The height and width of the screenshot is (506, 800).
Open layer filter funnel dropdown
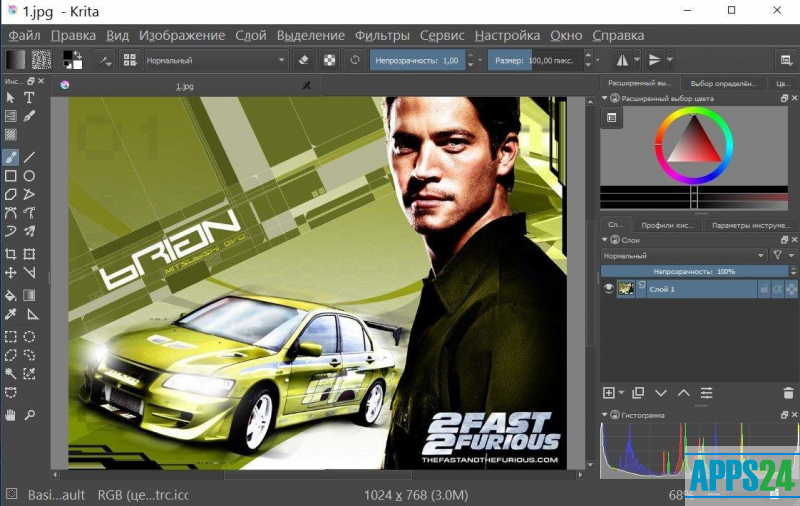pyautogui.click(x=783, y=255)
